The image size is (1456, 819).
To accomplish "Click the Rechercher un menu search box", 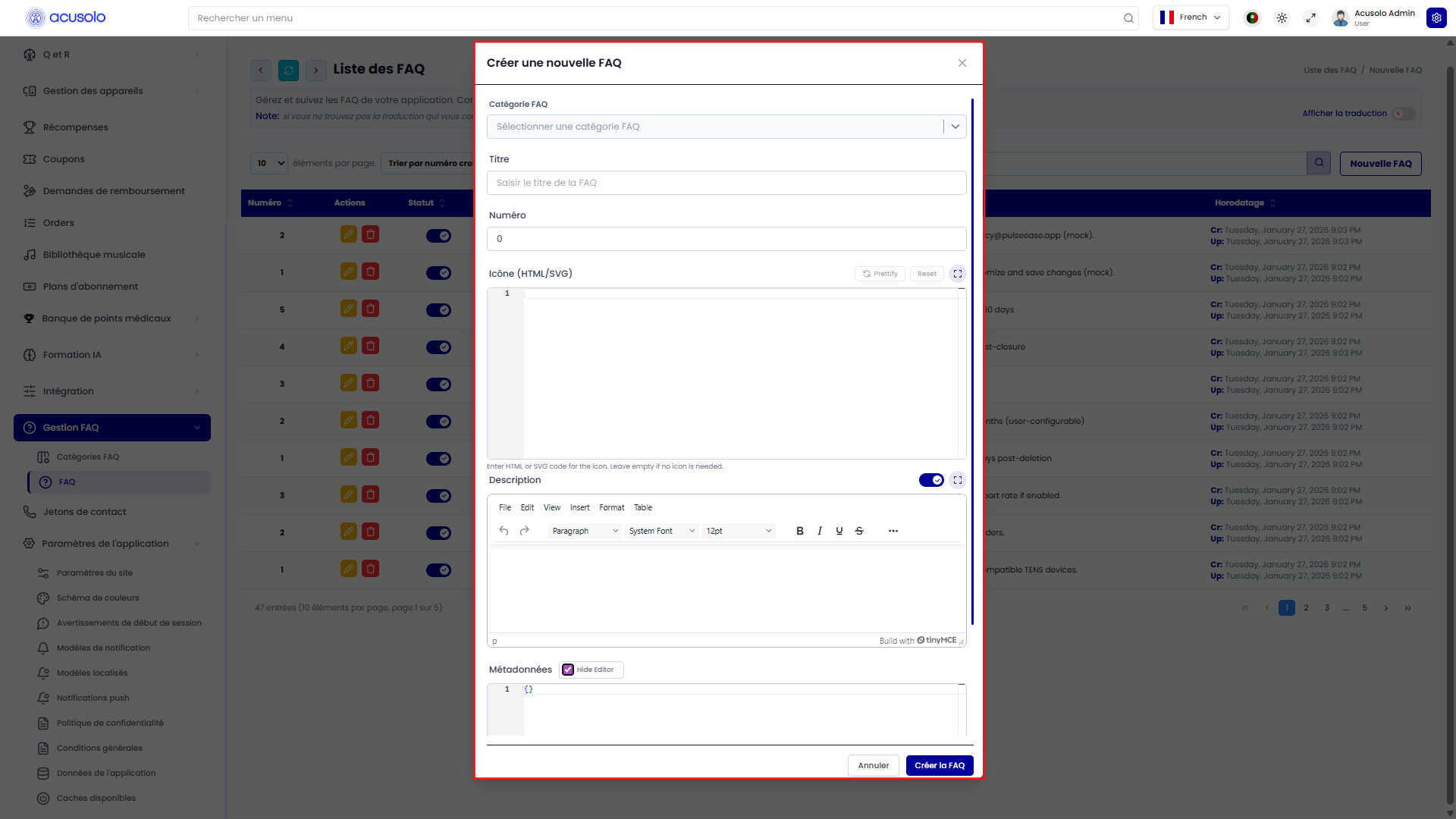I will point(664,18).
